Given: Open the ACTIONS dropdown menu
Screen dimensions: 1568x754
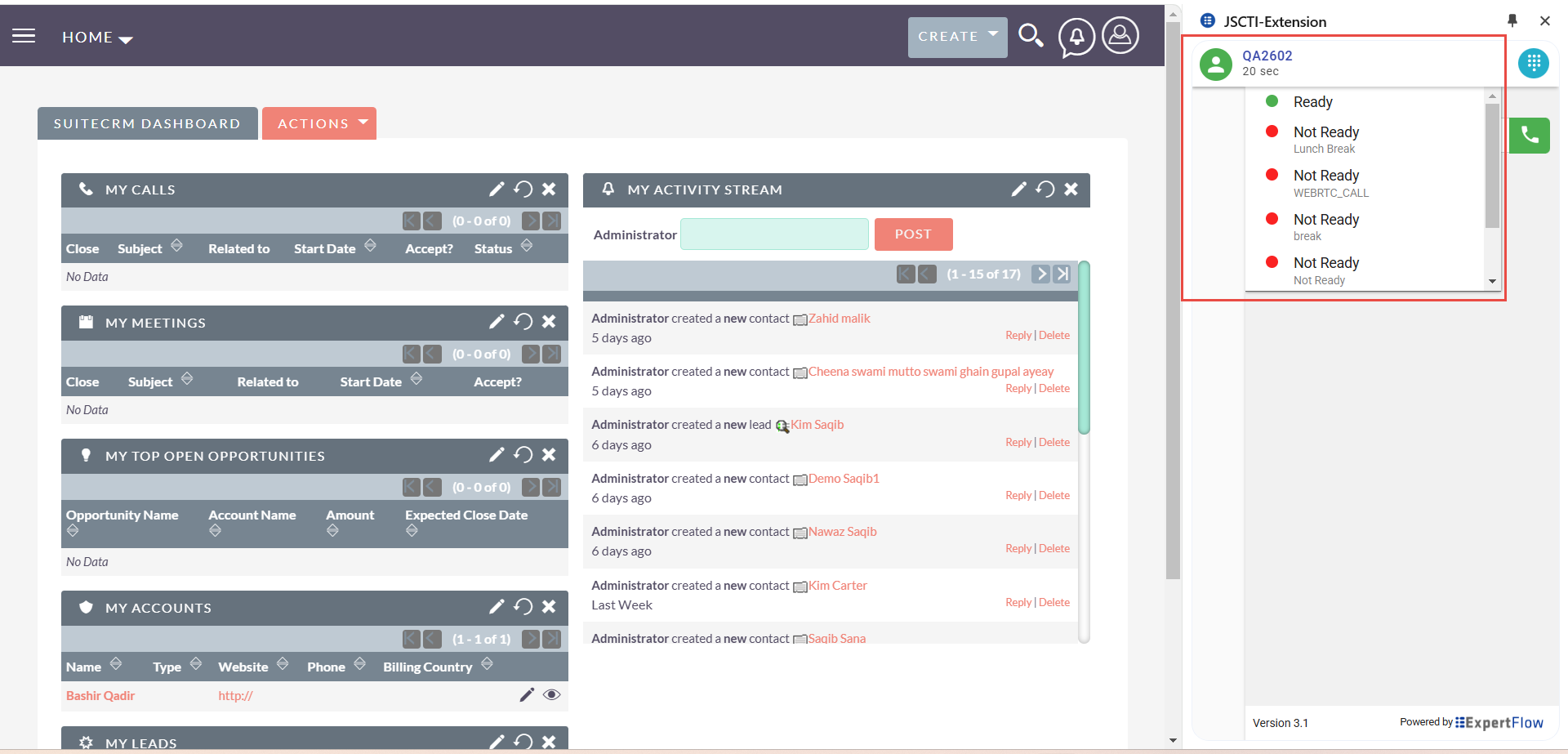Looking at the screenshot, I should (319, 123).
